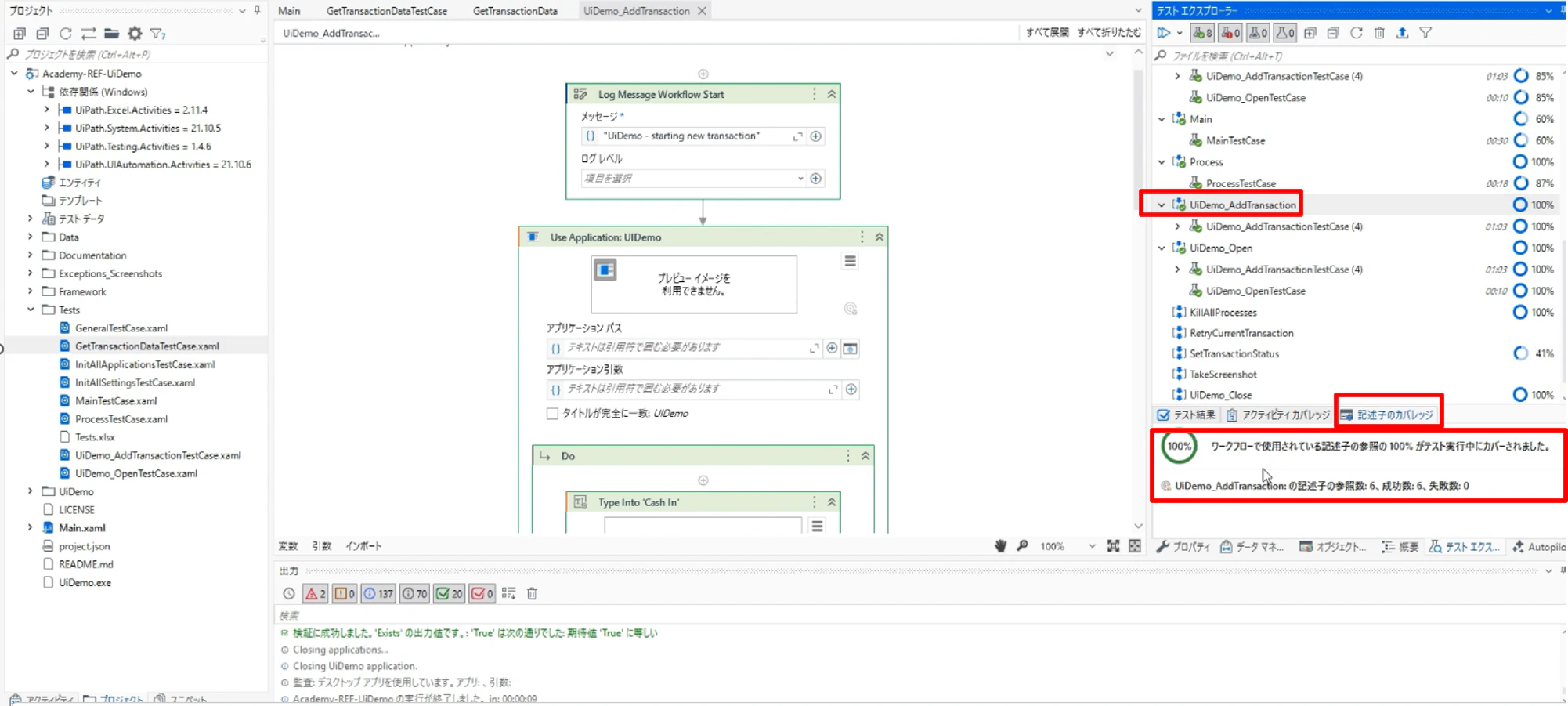Open the 100% zoom level dropdown

1092,546
